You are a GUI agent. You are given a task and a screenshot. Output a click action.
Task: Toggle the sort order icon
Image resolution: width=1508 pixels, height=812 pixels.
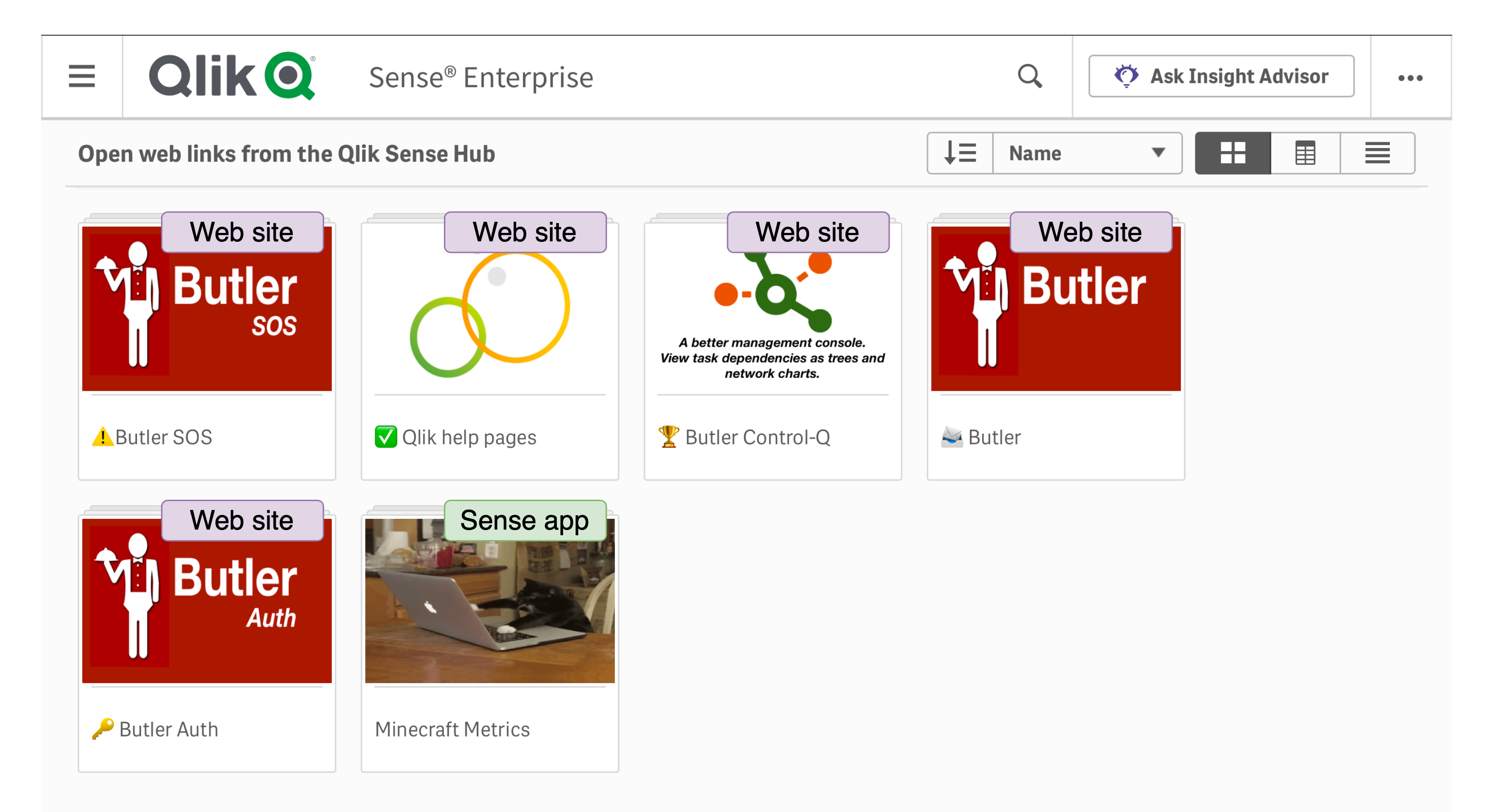pos(960,153)
